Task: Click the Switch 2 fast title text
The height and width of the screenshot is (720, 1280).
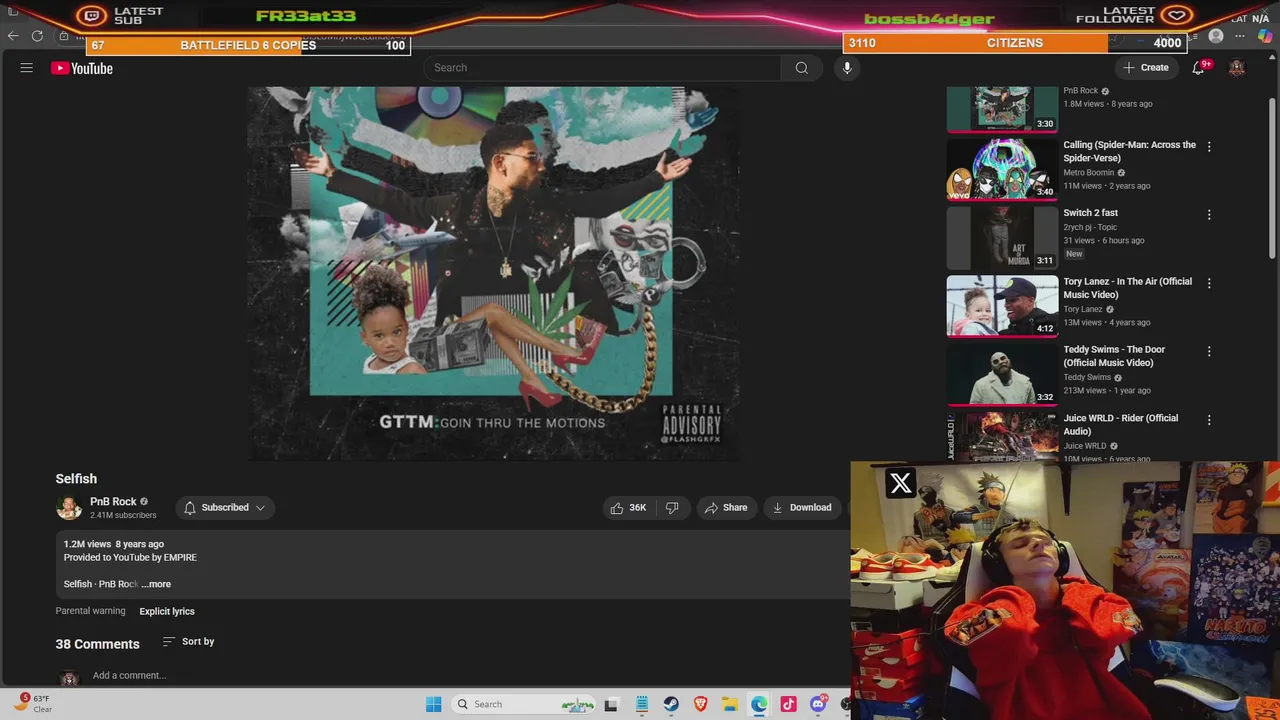Action: coord(1090,213)
